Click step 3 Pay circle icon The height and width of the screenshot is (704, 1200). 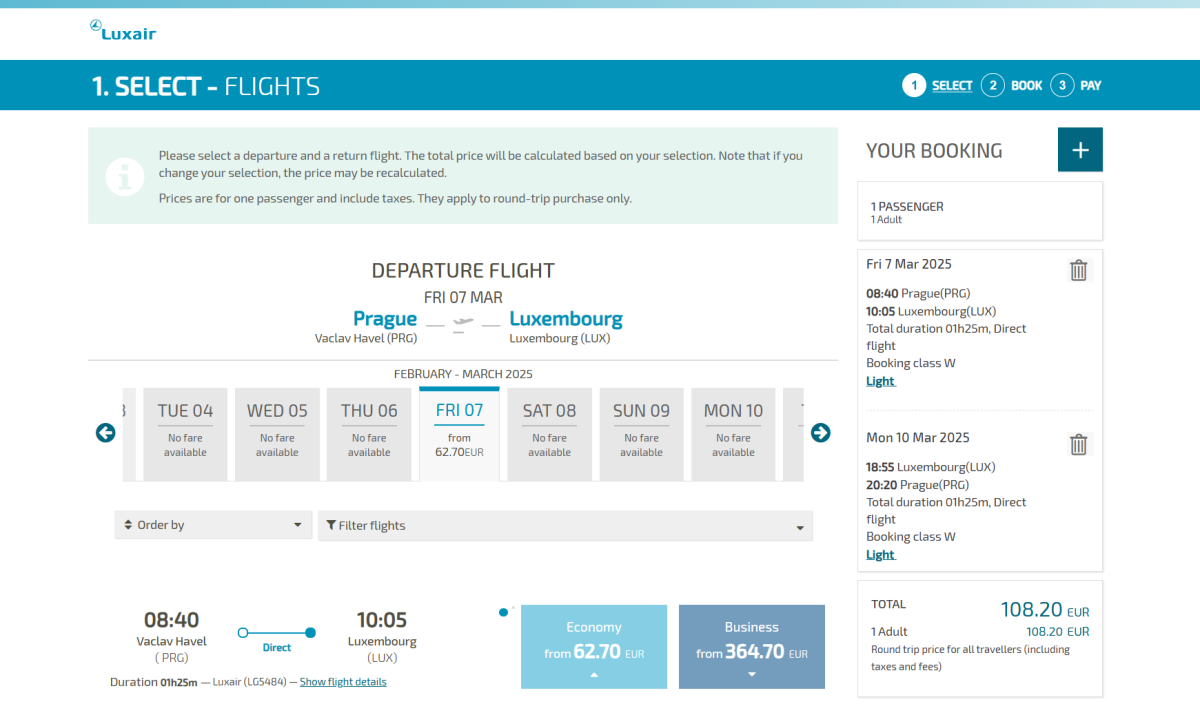(1062, 85)
